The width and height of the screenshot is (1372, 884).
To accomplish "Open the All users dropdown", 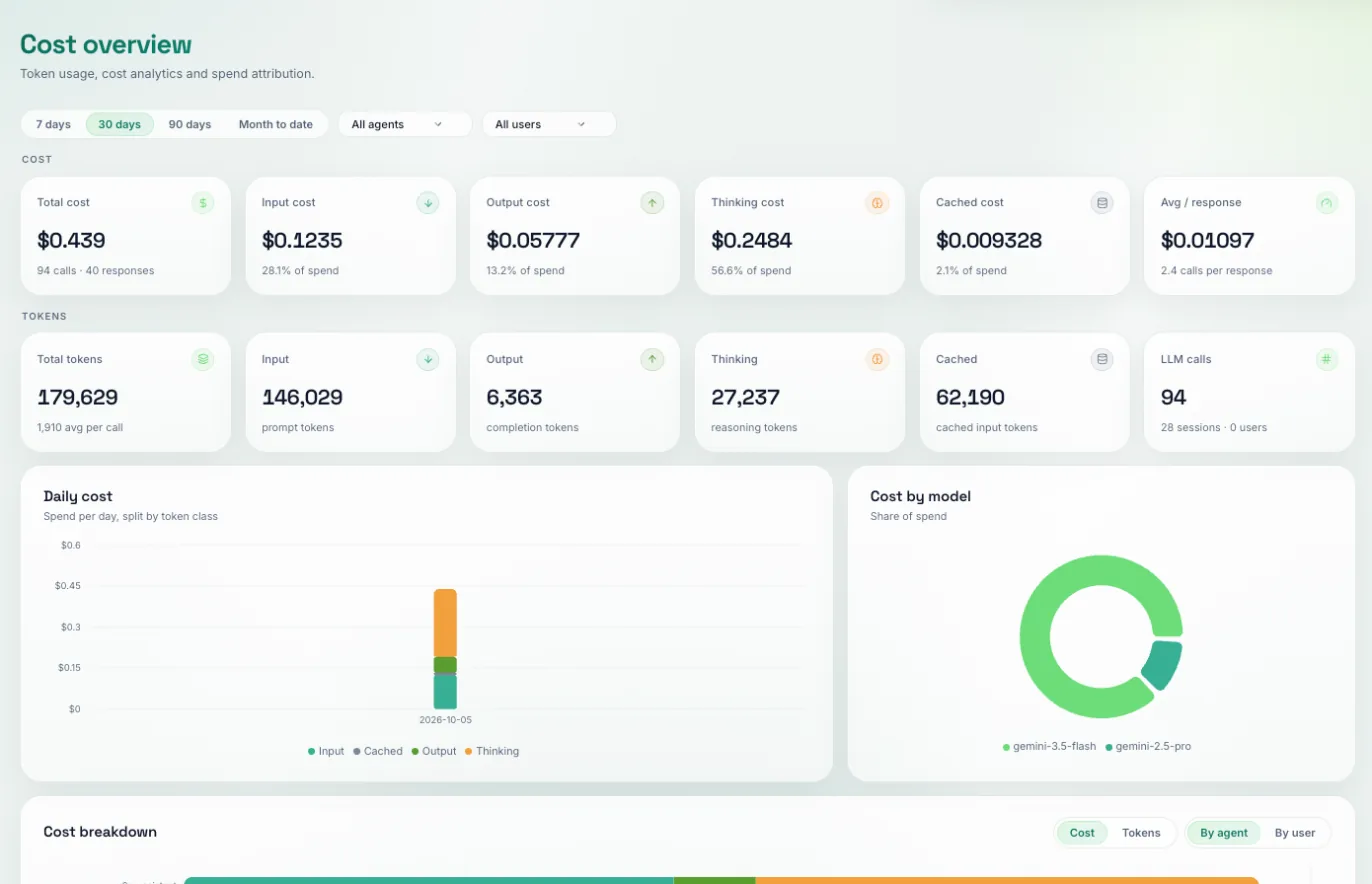I will tap(549, 124).
